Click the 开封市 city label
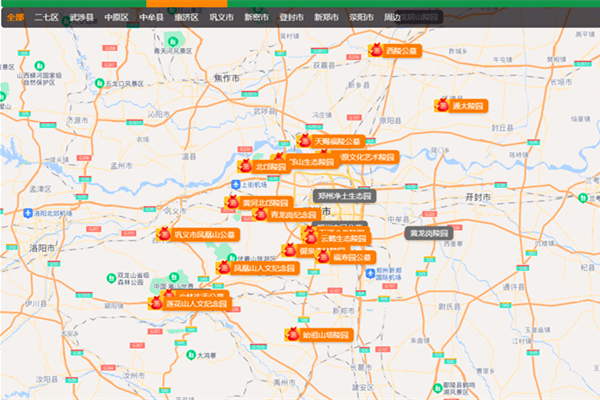600x400 pixels. [x=478, y=198]
